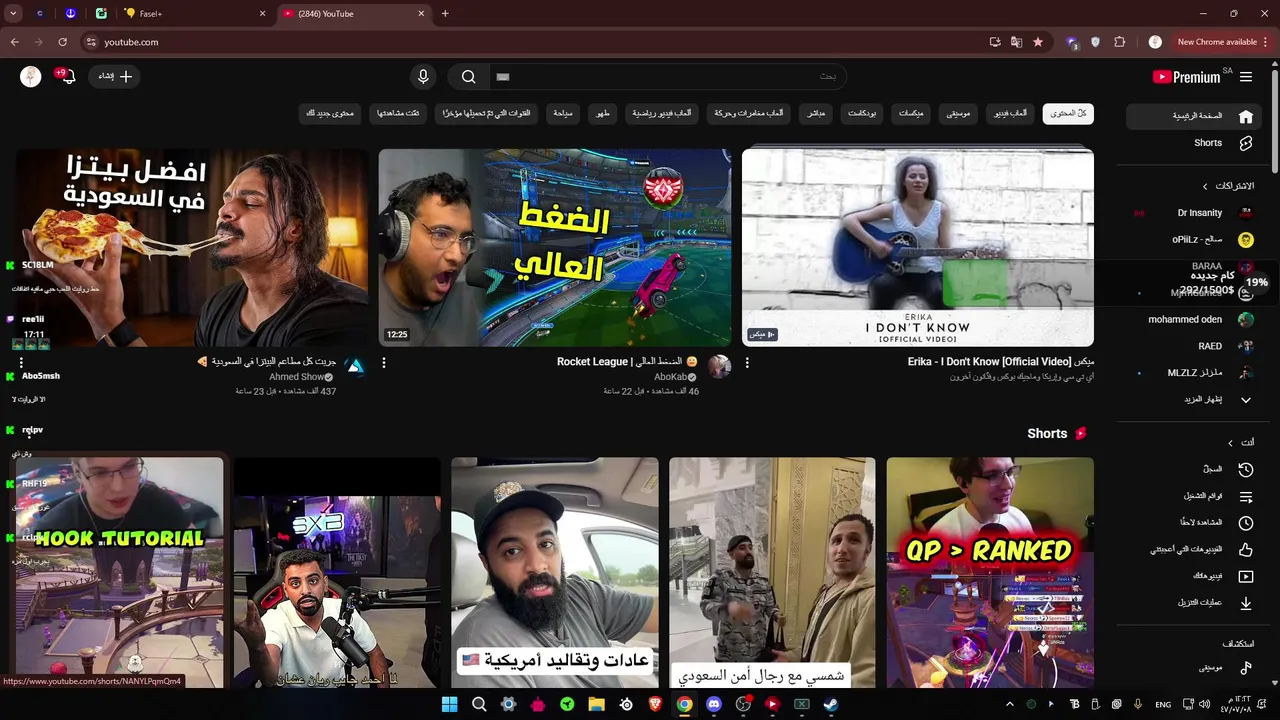1280x720 pixels.
Task: Select the 'مباشر' filter chip
Action: point(816,113)
